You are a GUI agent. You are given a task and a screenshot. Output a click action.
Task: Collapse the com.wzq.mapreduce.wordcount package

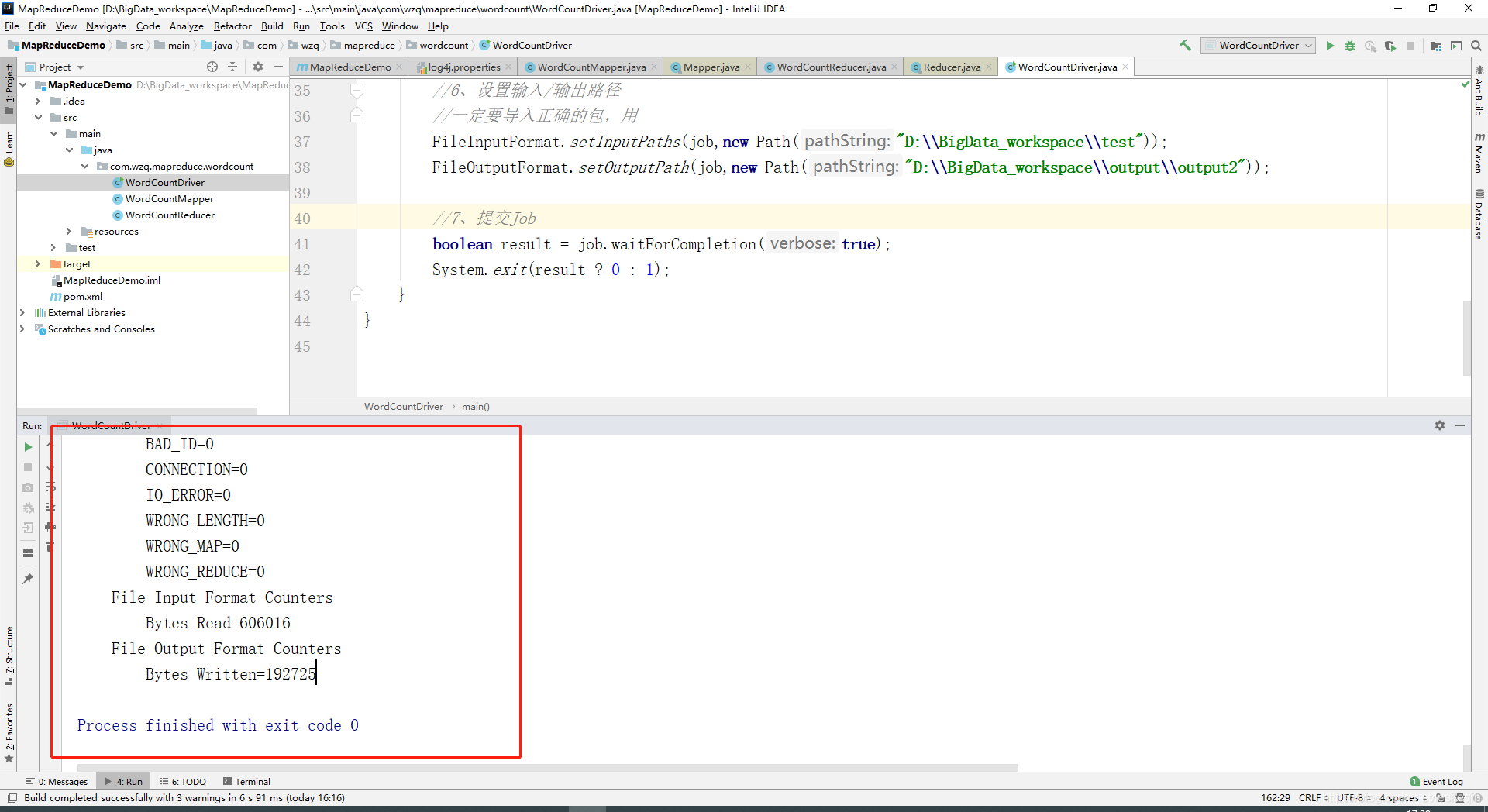(x=84, y=167)
